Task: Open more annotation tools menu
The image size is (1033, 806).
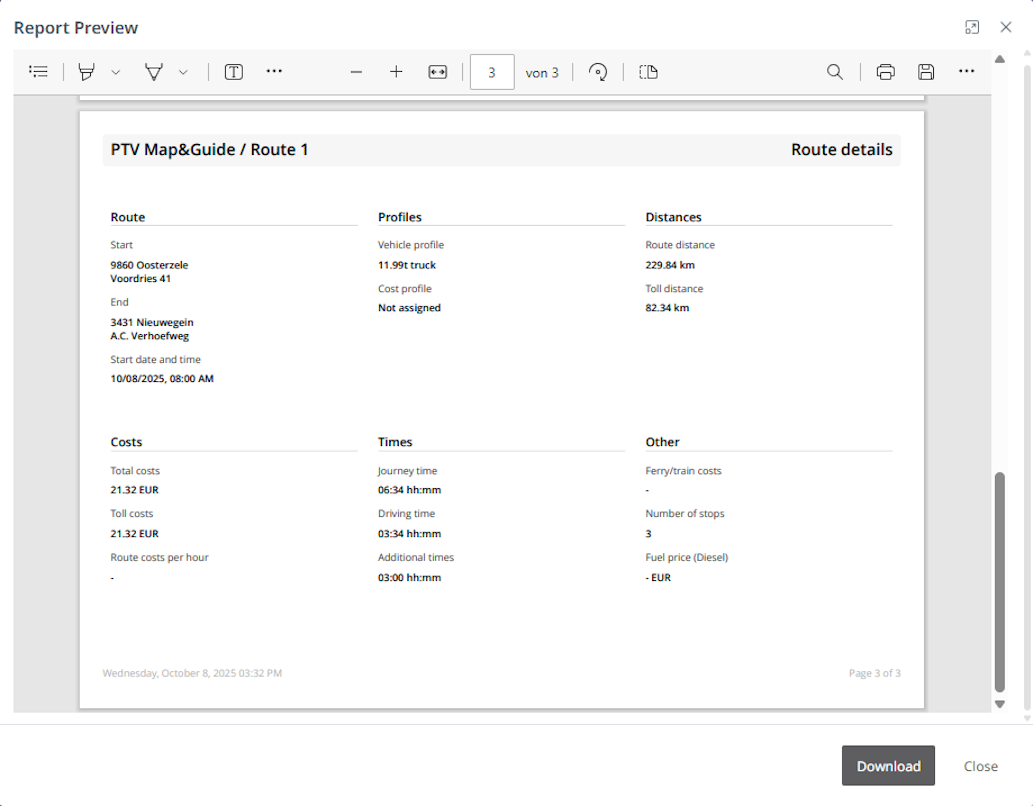Action: (274, 72)
